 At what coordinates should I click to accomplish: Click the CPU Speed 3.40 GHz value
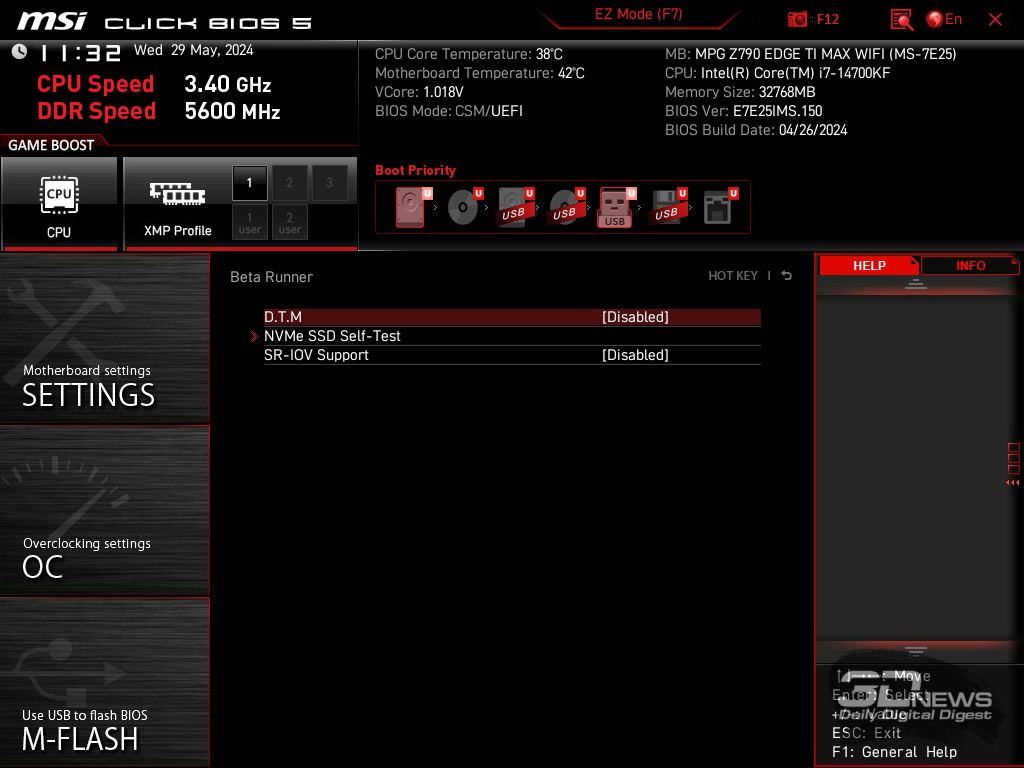click(x=227, y=84)
